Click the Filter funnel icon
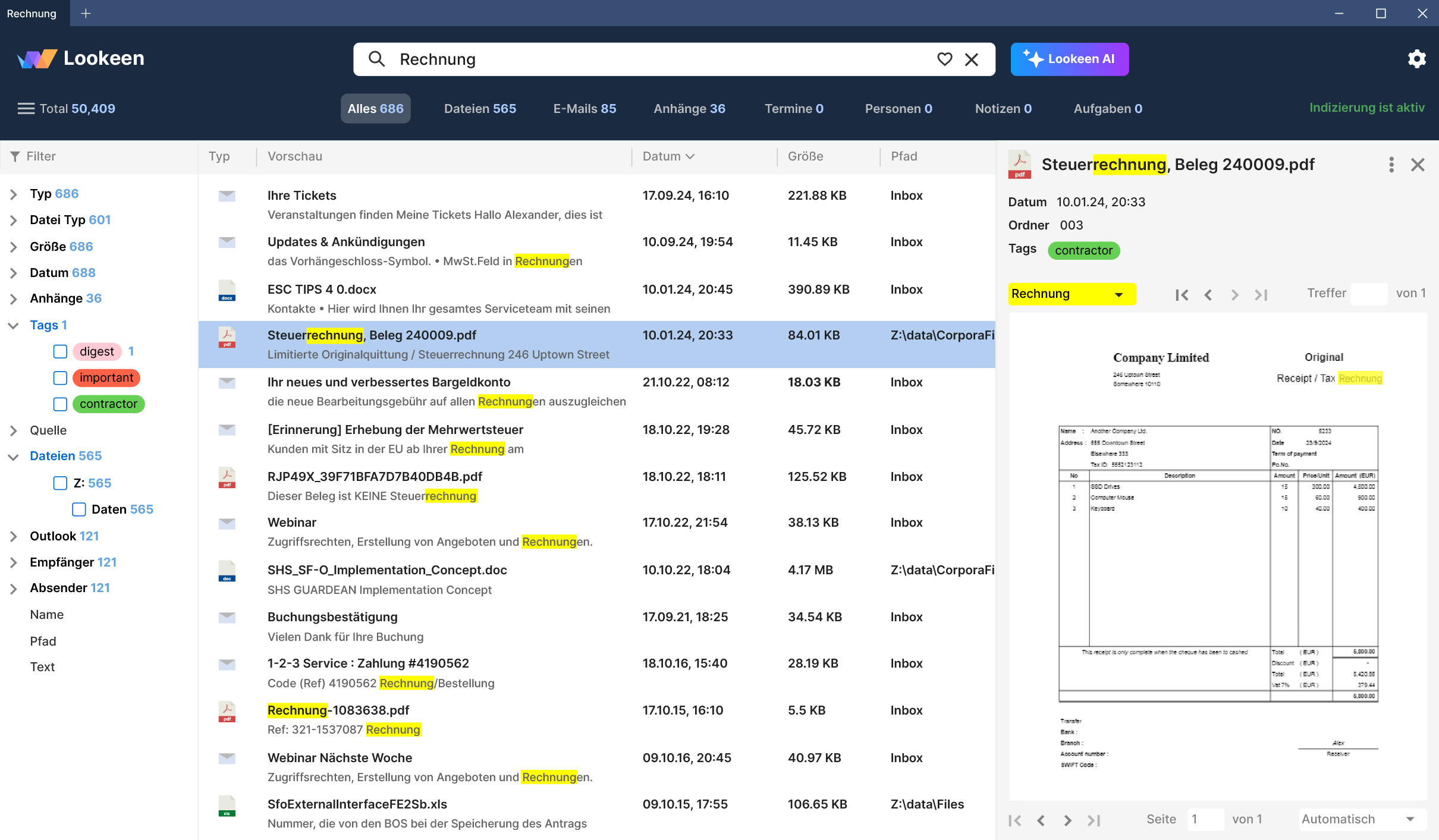Image resolution: width=1439 pixels, height=840 pixels. click(x=15, y=156)
